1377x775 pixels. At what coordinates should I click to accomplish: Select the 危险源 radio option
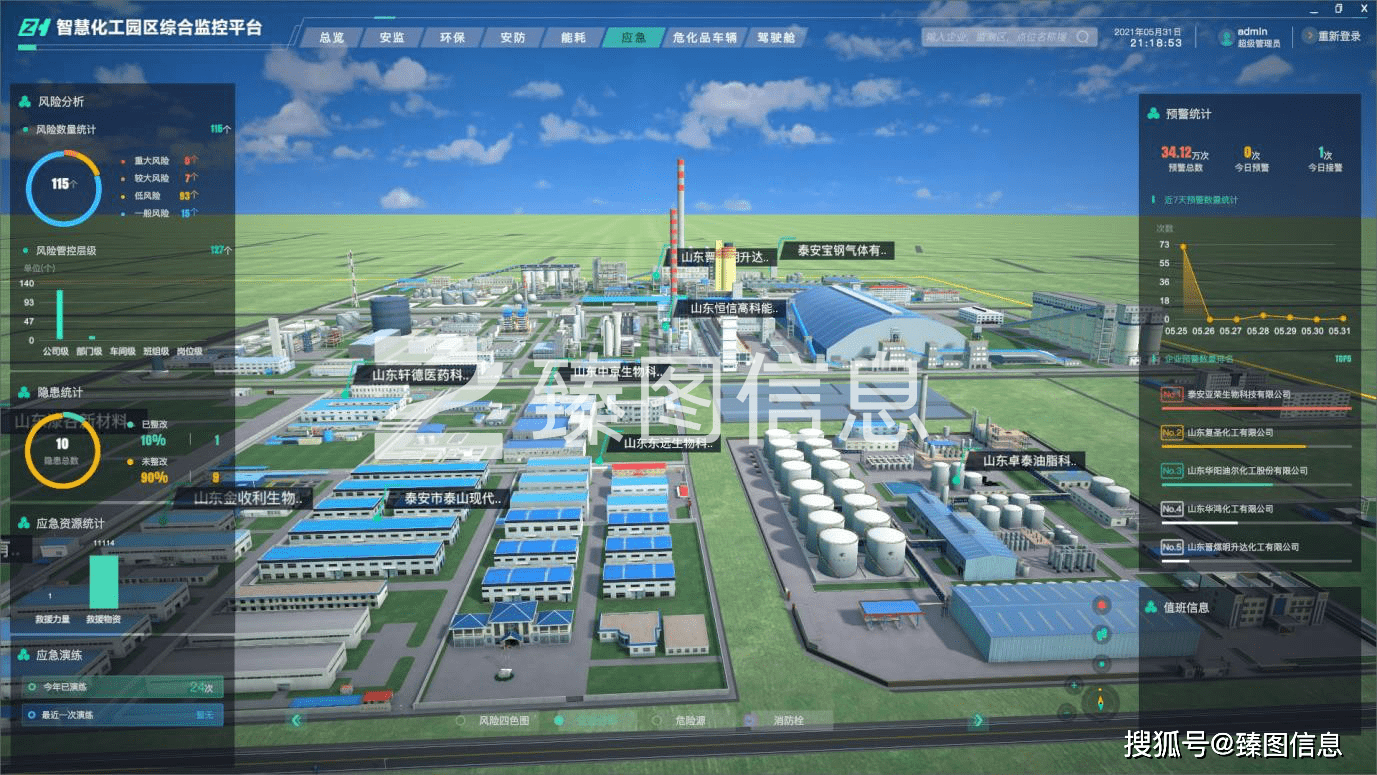point(680,720)
